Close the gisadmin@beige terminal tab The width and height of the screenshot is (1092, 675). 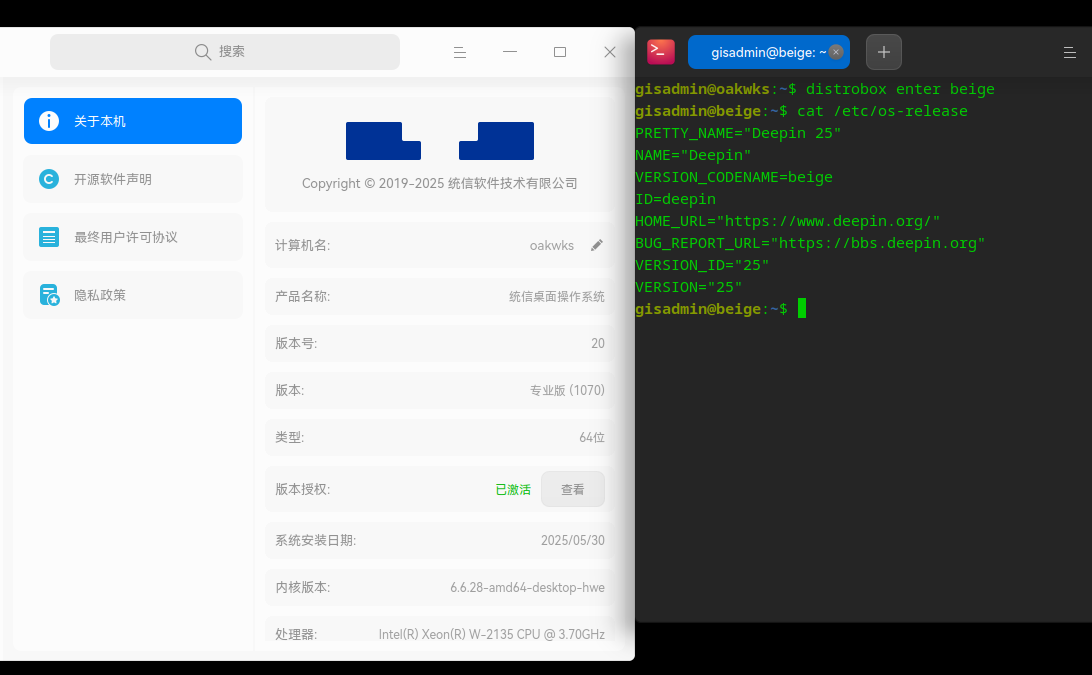coord(836,52)
